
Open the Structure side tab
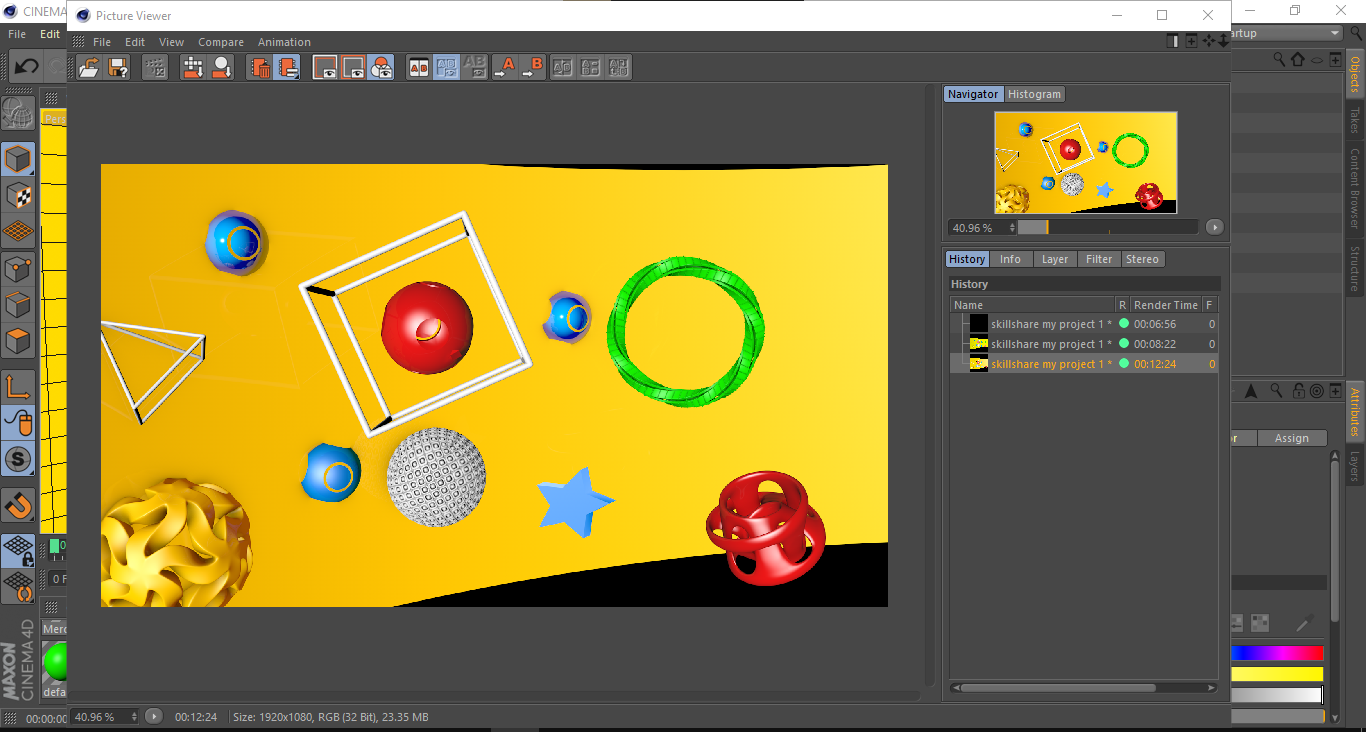1355,268
